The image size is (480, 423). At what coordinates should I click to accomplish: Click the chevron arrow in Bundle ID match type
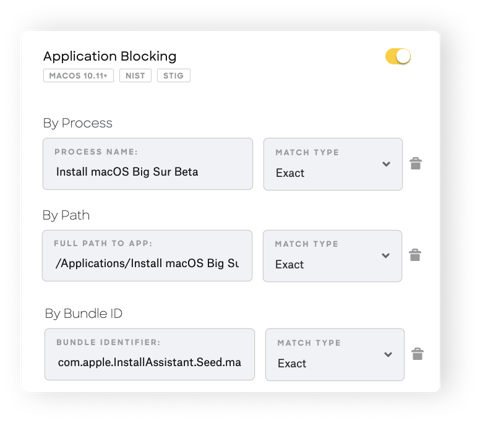pos(388,354)
